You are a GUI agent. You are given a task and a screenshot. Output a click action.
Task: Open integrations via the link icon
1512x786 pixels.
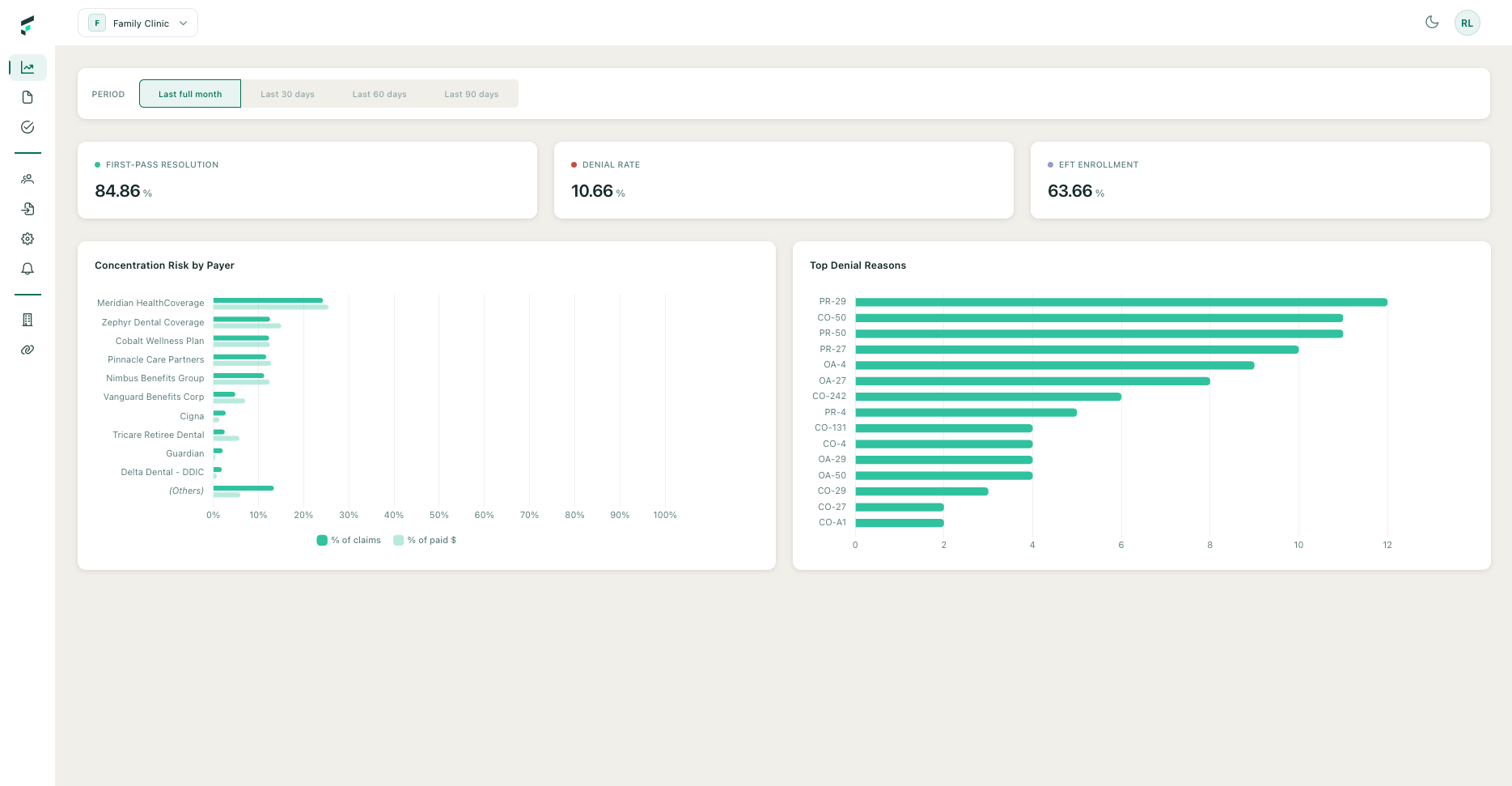coord(27,350)
